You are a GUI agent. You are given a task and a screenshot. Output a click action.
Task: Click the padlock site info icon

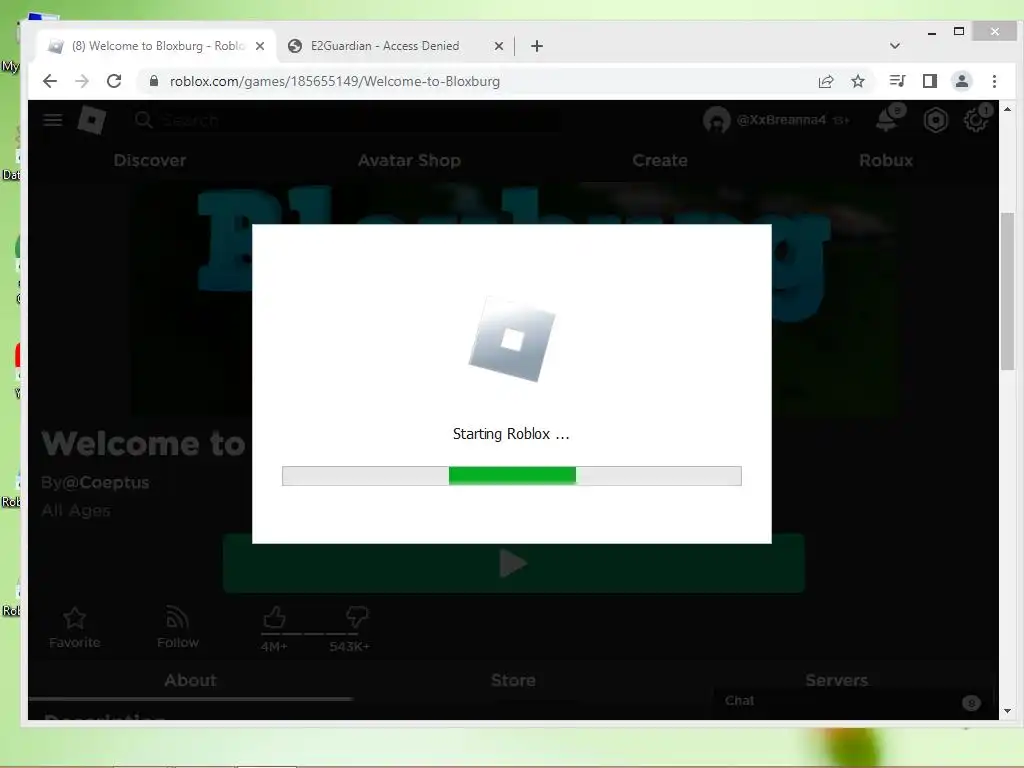[154, 81]
